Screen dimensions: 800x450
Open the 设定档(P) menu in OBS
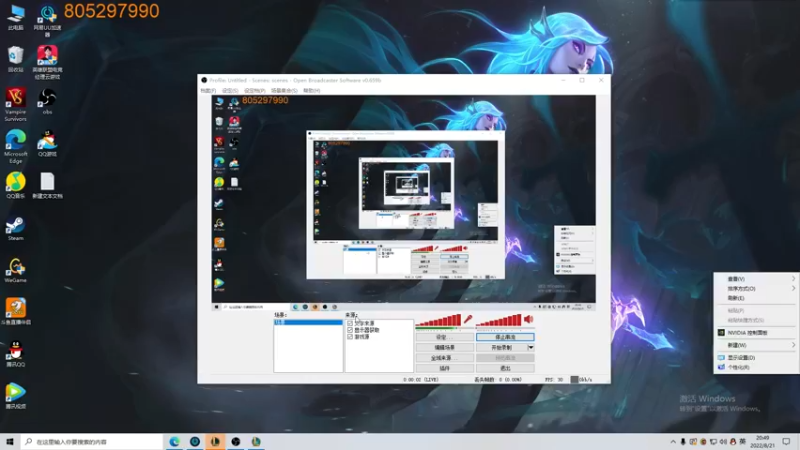coord(254,90)
